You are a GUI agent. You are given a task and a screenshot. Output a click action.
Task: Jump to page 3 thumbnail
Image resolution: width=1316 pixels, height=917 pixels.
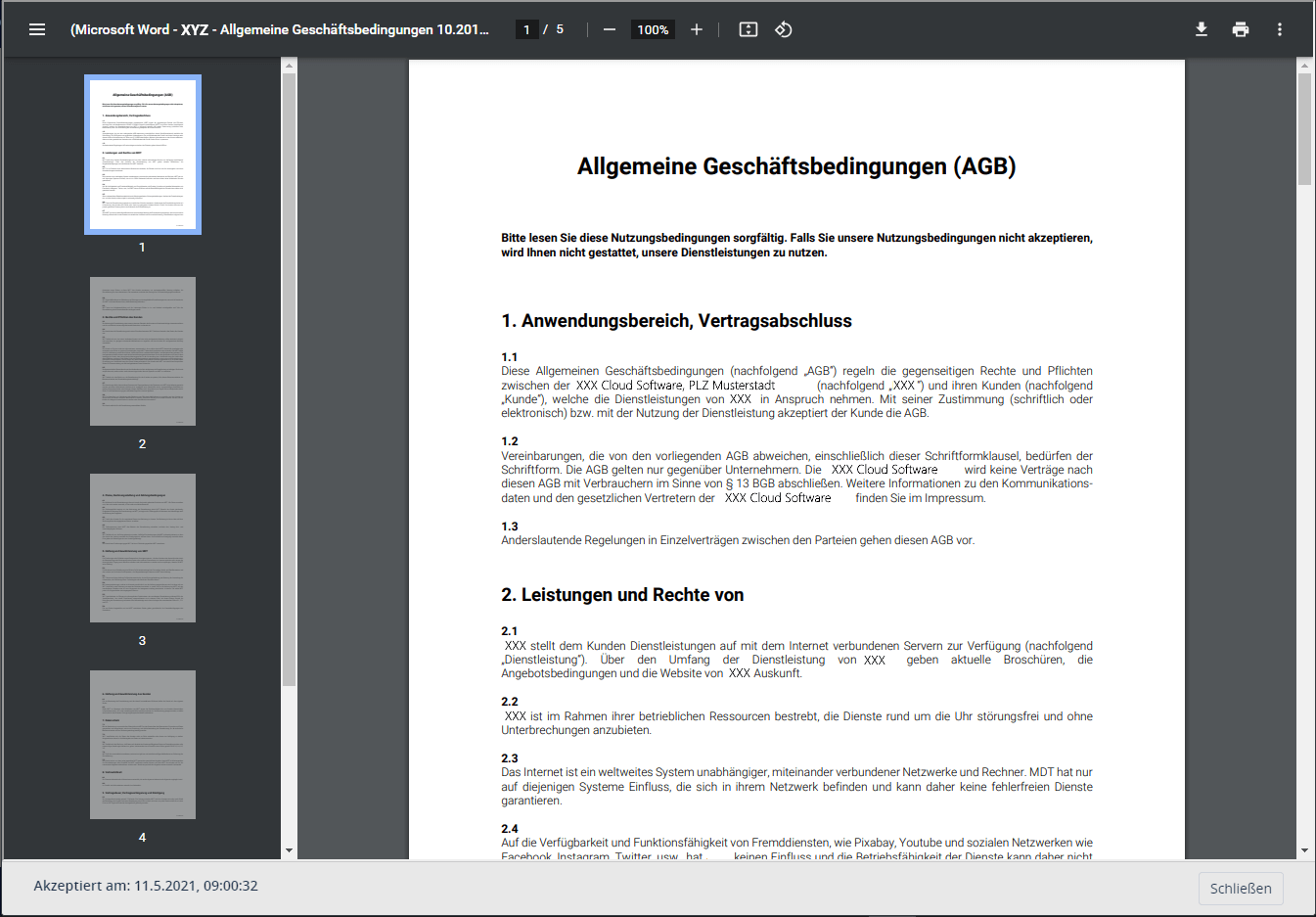[x=143, y=548]
